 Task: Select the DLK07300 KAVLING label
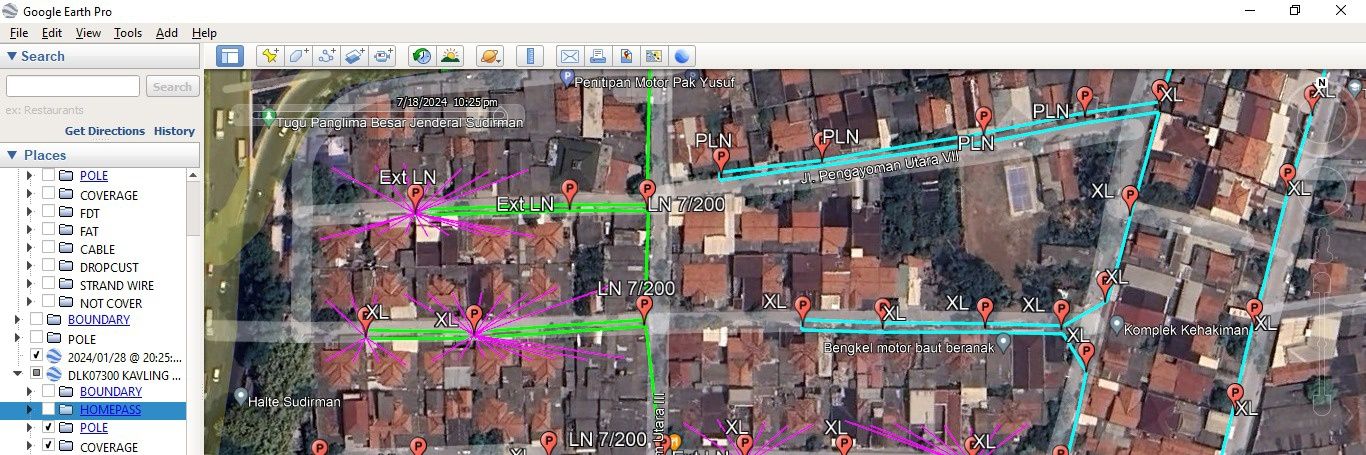point(126,374)
